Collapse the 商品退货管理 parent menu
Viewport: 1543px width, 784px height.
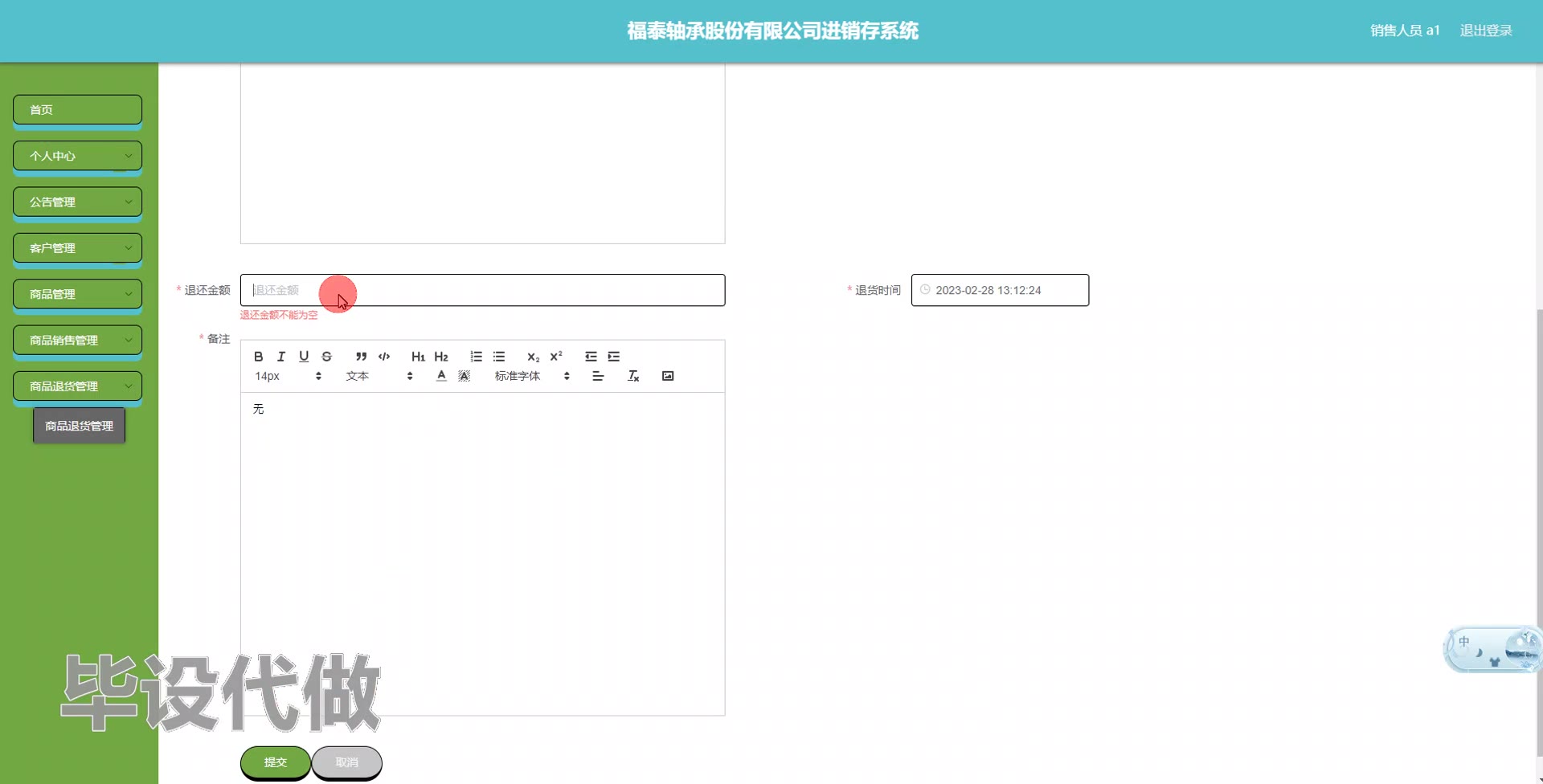click(x=77, y=386)
